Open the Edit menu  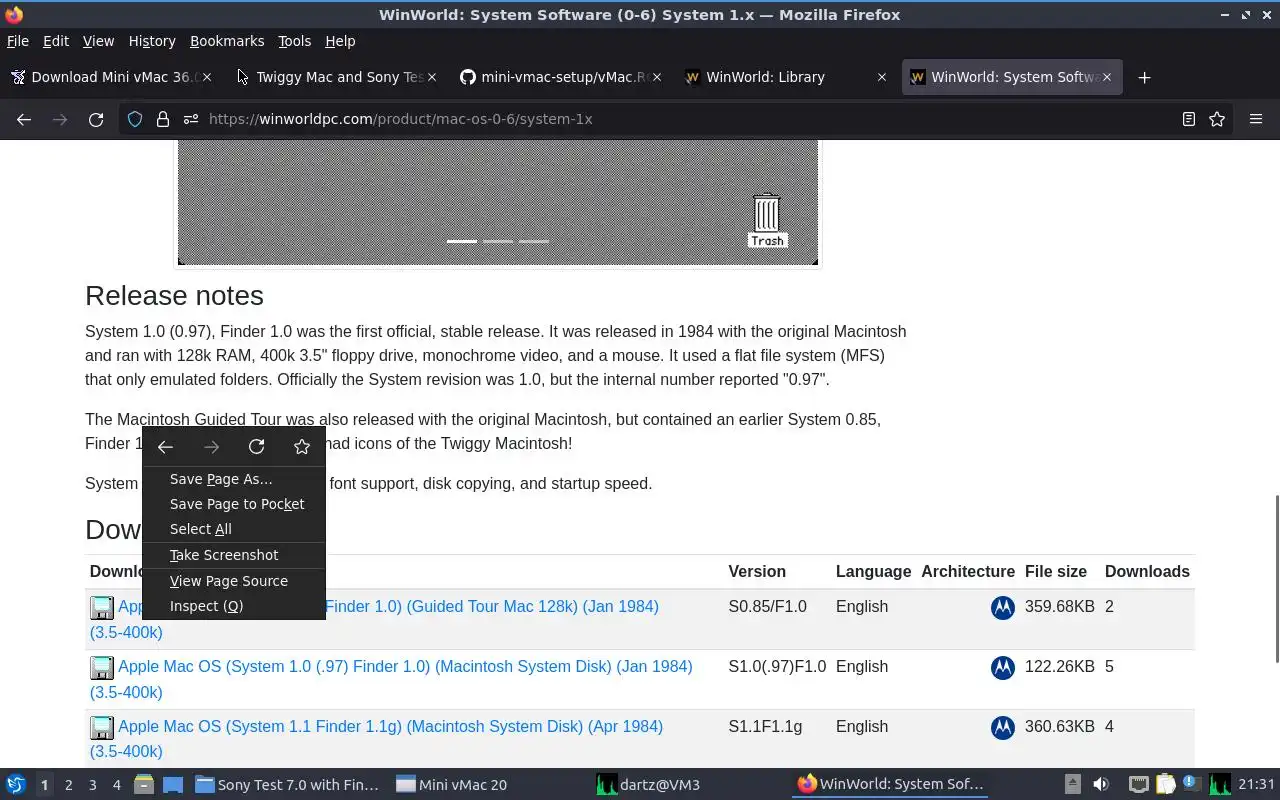(56, 41)
